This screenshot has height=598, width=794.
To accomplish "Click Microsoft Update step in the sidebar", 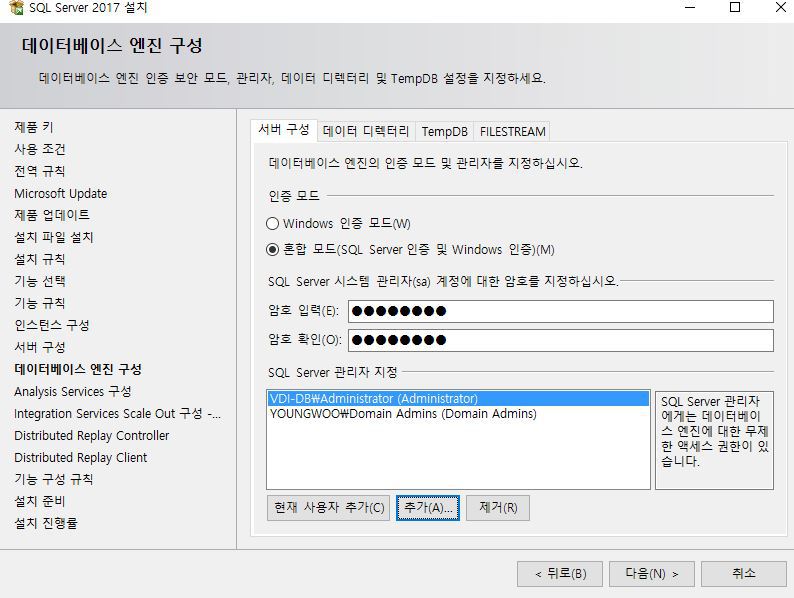I will tap(61, 193).
